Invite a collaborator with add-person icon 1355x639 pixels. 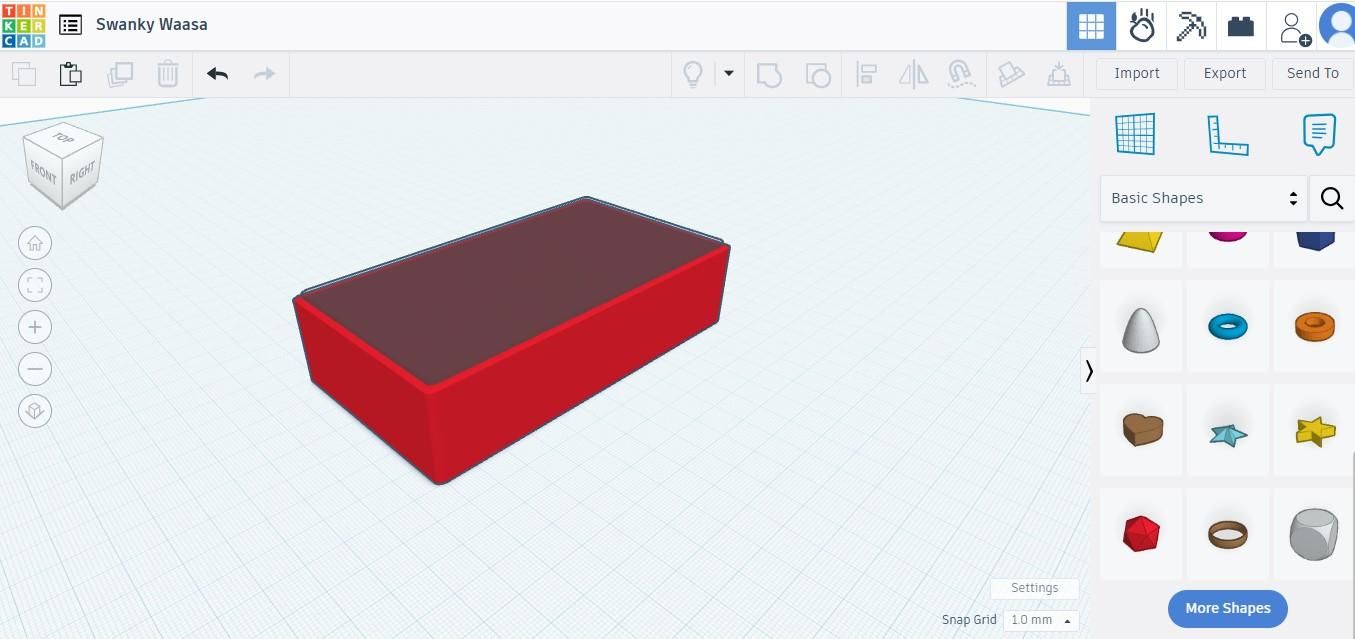click(1293, 26)
